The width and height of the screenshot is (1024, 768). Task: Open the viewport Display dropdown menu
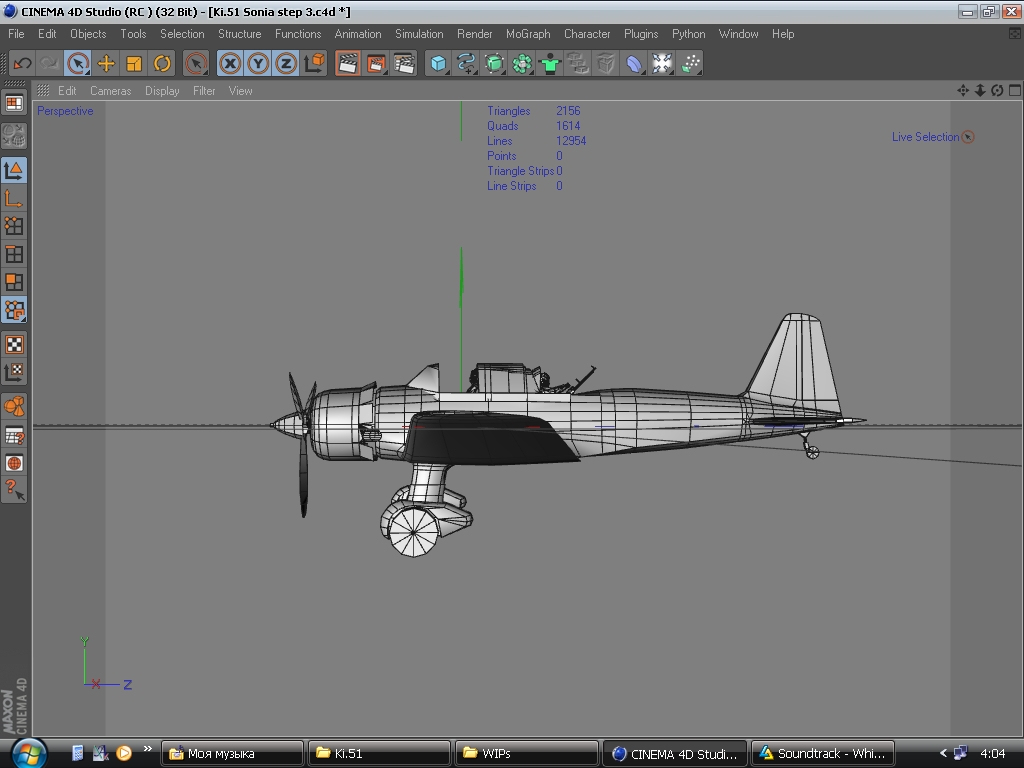(x=162, y=91)
